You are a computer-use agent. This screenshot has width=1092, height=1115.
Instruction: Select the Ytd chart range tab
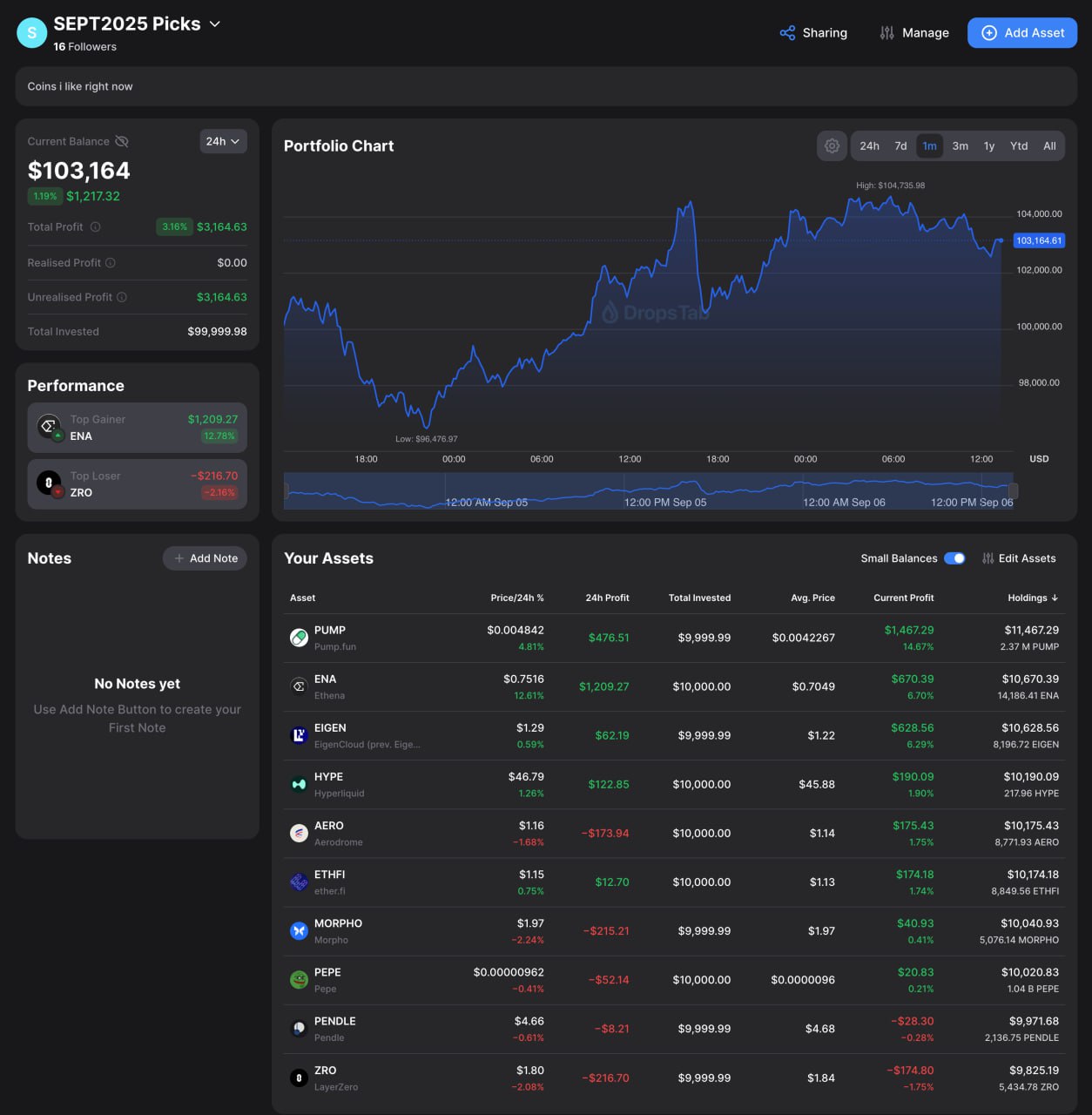tap(1019, 146)
